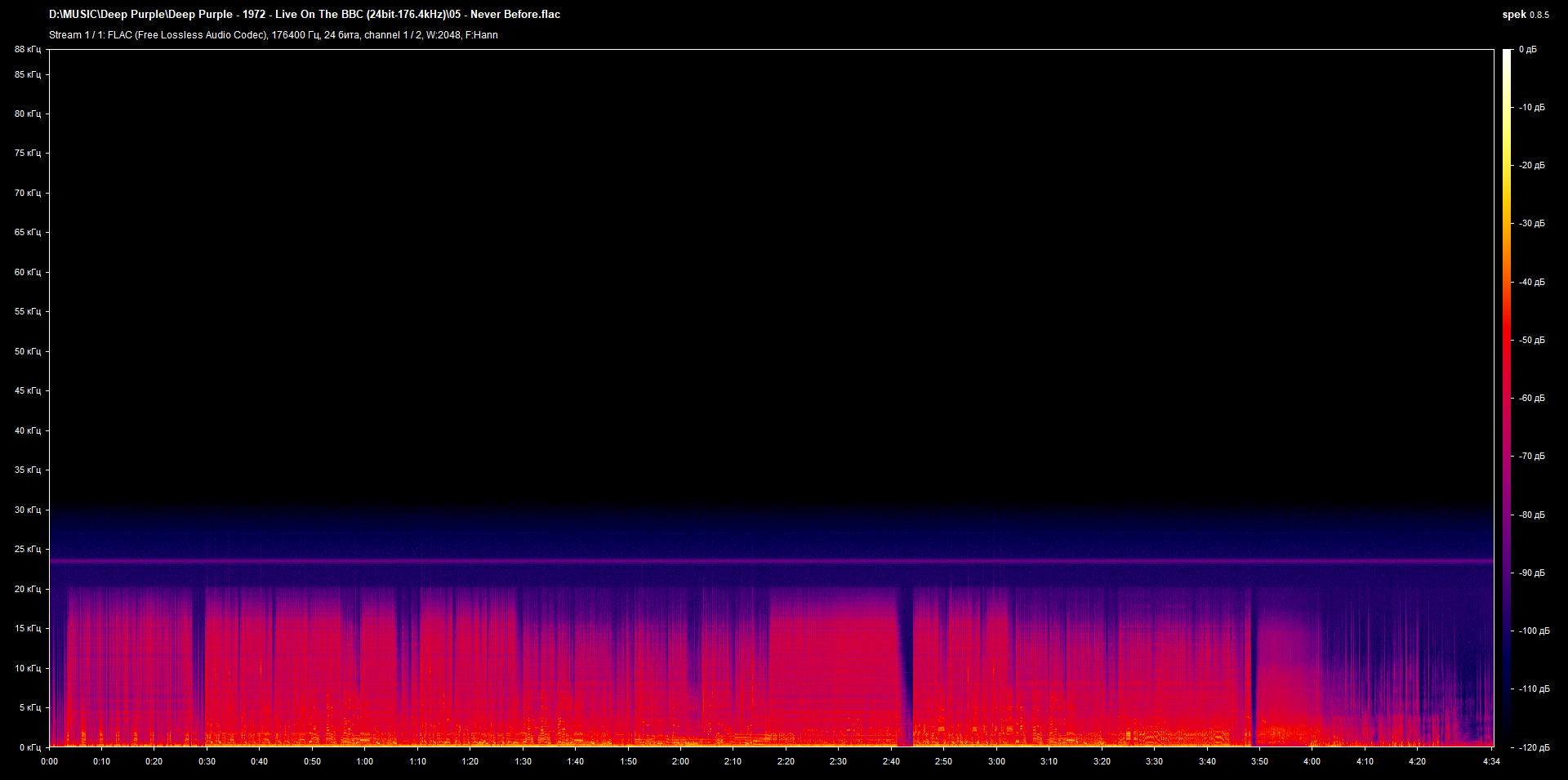Click the -120 дБ marker on color scale
Screen dimensions: 1568x780
pyautogui.click(x=1533, y=746)
